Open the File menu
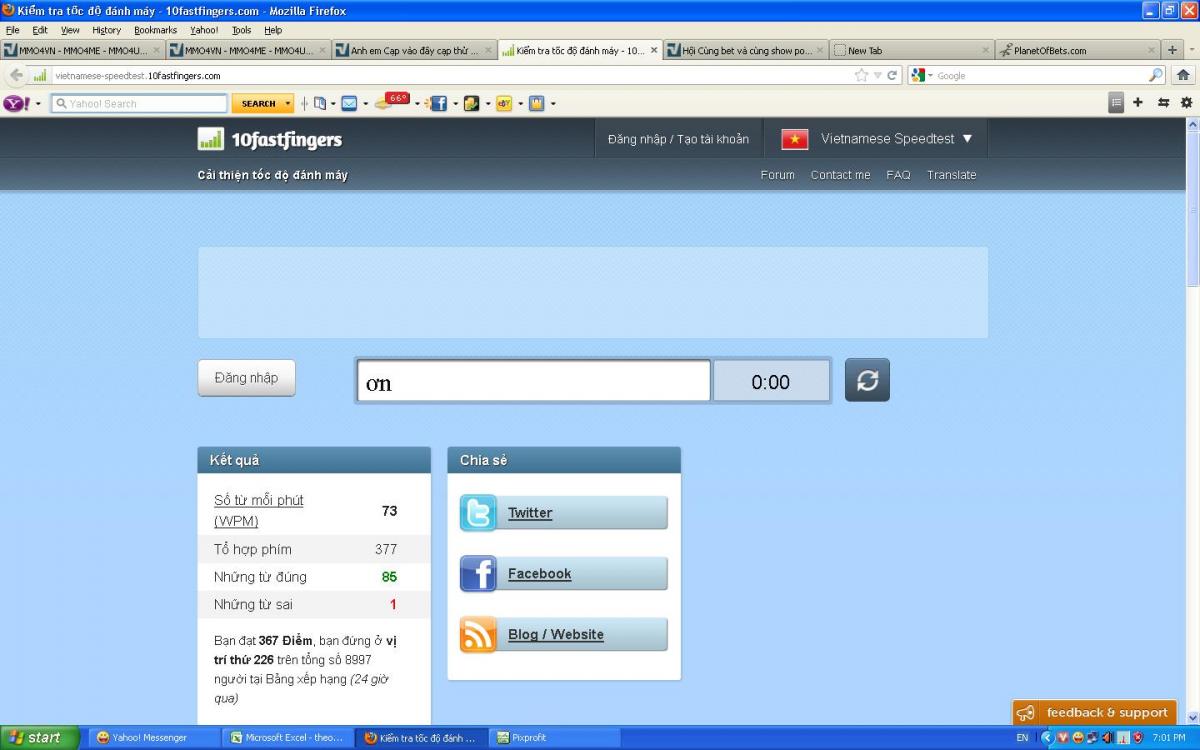 pyautogui.click(x=13, y=30)
